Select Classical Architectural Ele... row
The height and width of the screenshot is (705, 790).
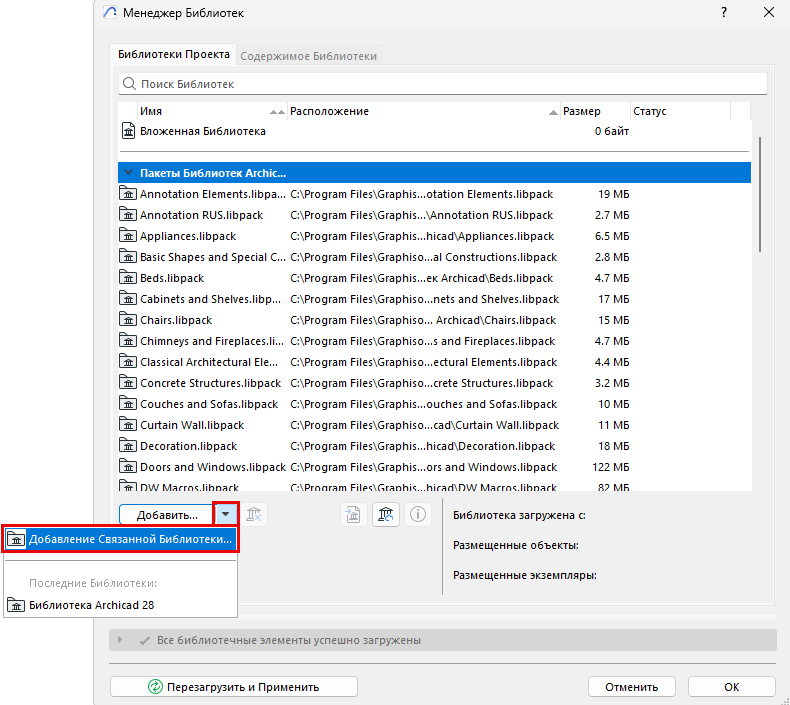point(434,362)
